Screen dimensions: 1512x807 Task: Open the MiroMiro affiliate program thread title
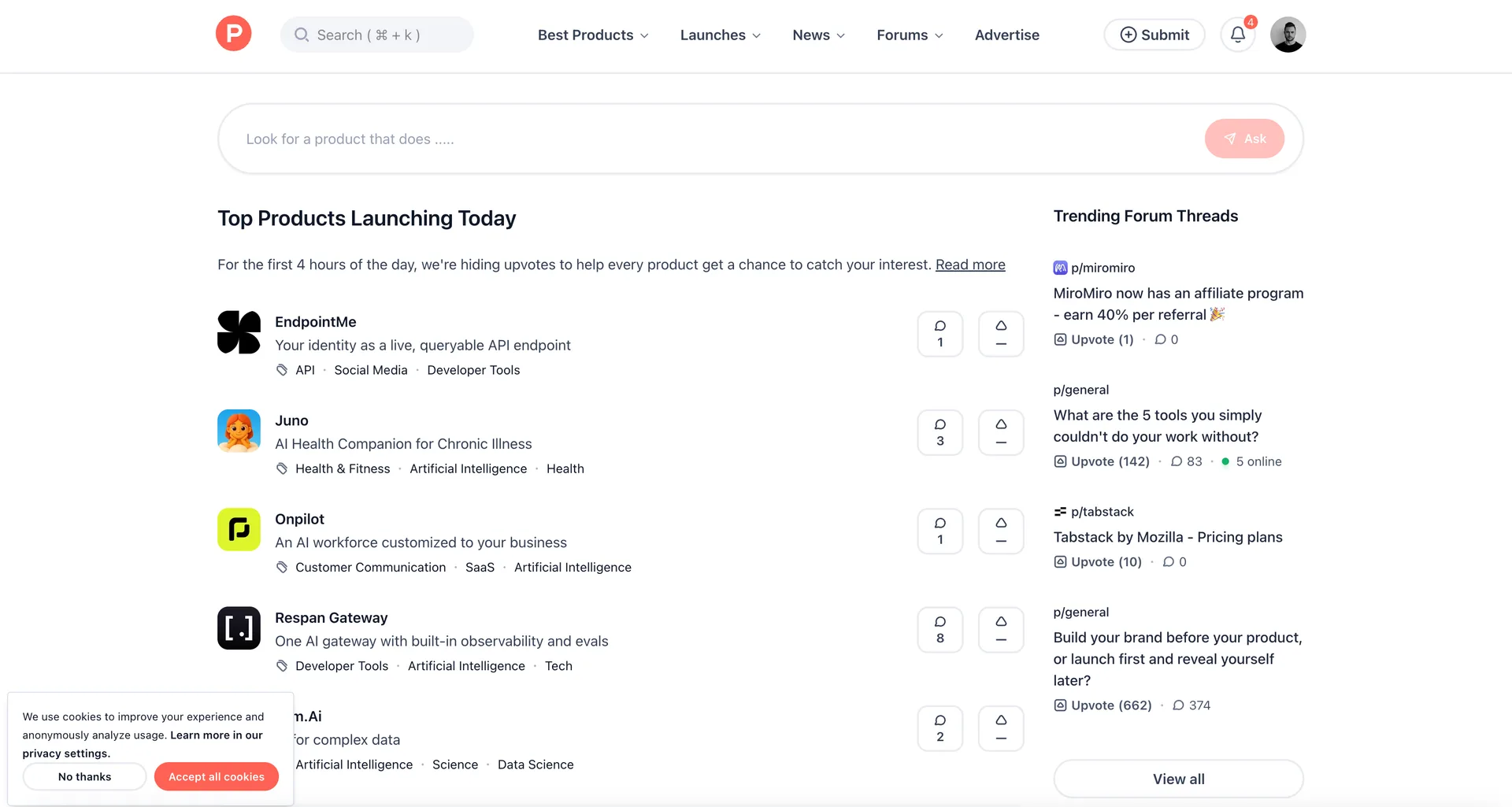point(1178,304)
